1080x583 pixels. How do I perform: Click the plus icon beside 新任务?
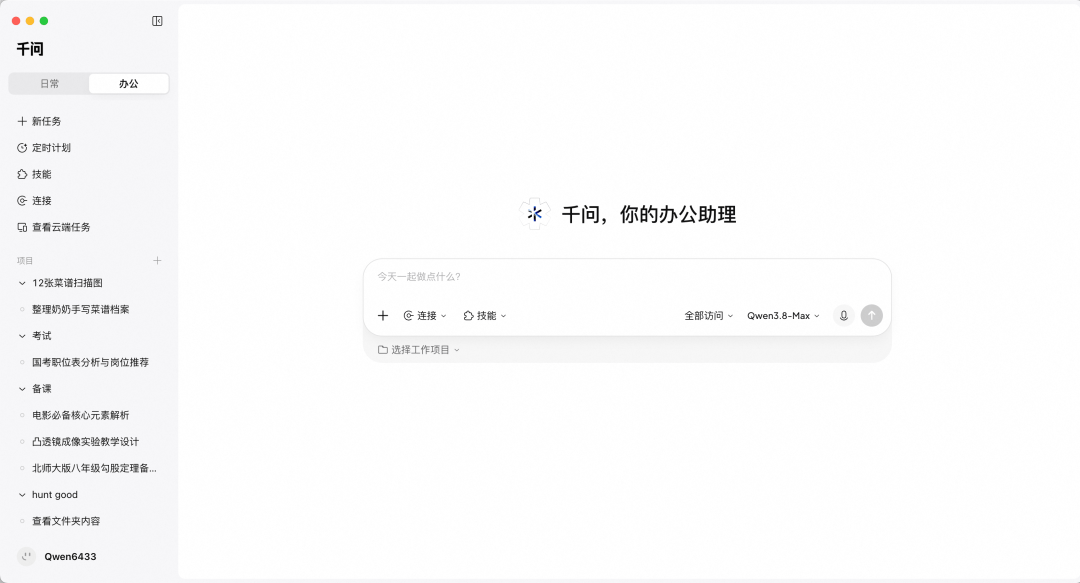click(22, 121)
